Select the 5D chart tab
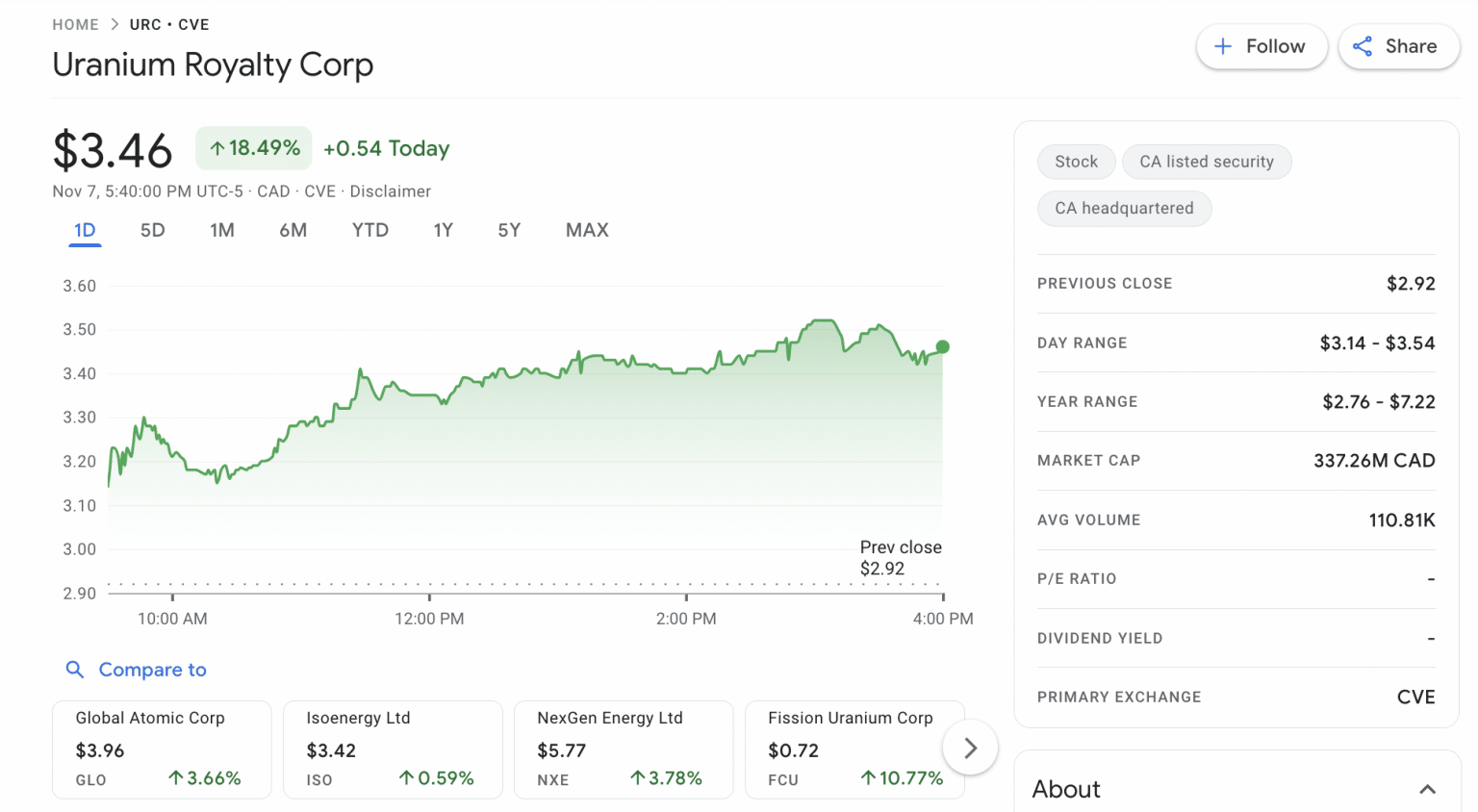The height and width of the screenshot is (812, 1478). 152,230
